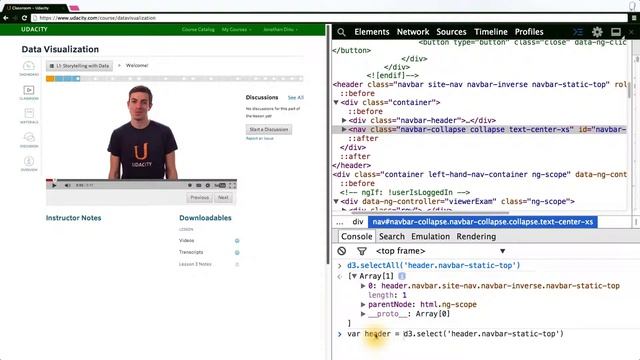640x360 pixels.
Task: Download the Videos file icon
Action: click(x=237, y=241)
